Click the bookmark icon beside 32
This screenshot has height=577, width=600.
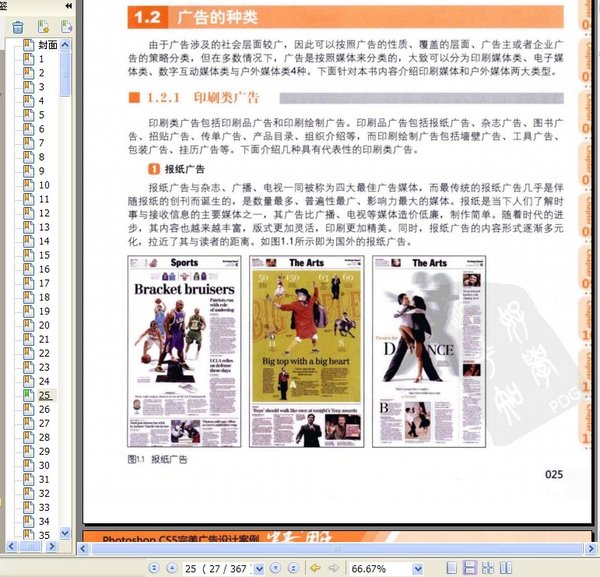(29, 493)
